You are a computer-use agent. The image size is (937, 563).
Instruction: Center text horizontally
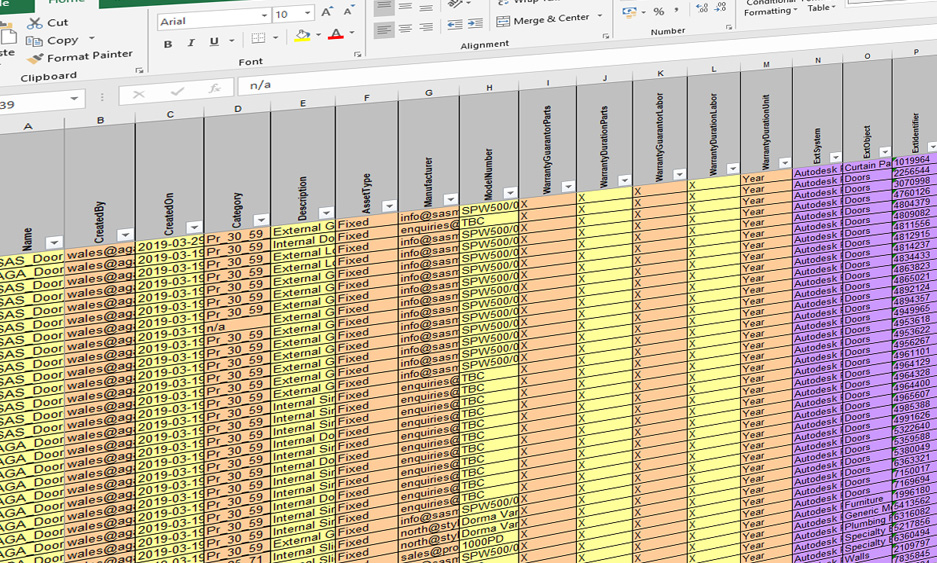pyautogui.click(x=406, y=28)
